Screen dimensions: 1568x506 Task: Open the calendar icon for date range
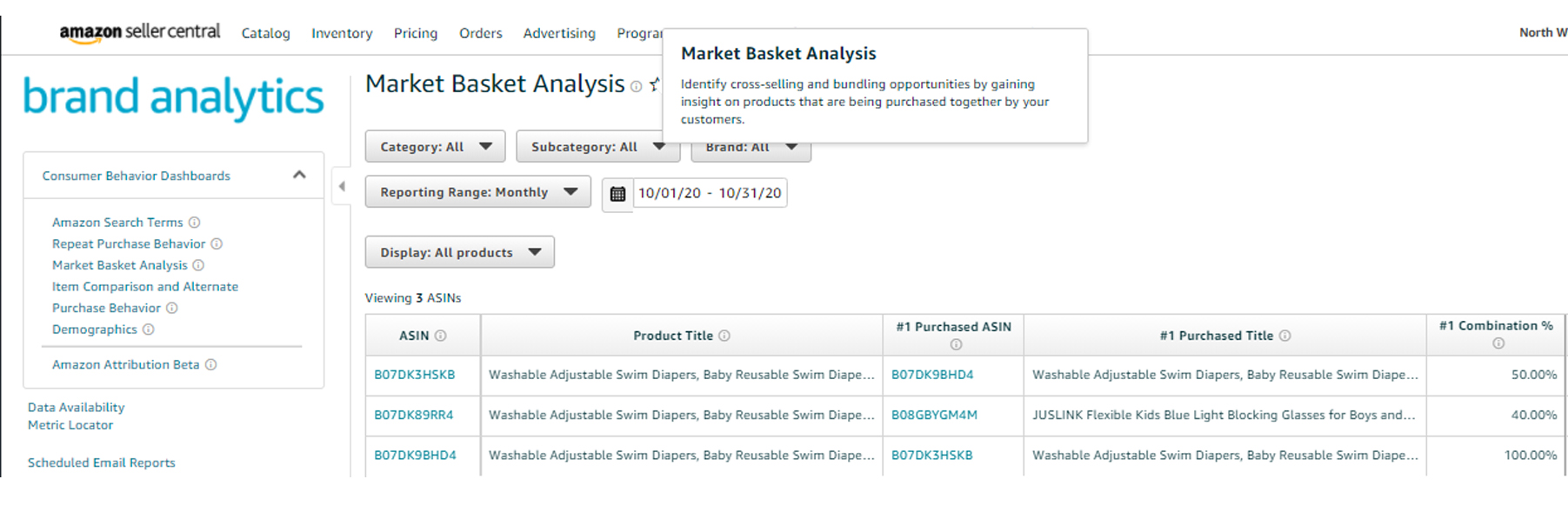pyautogui.click(x=617, y=194)
